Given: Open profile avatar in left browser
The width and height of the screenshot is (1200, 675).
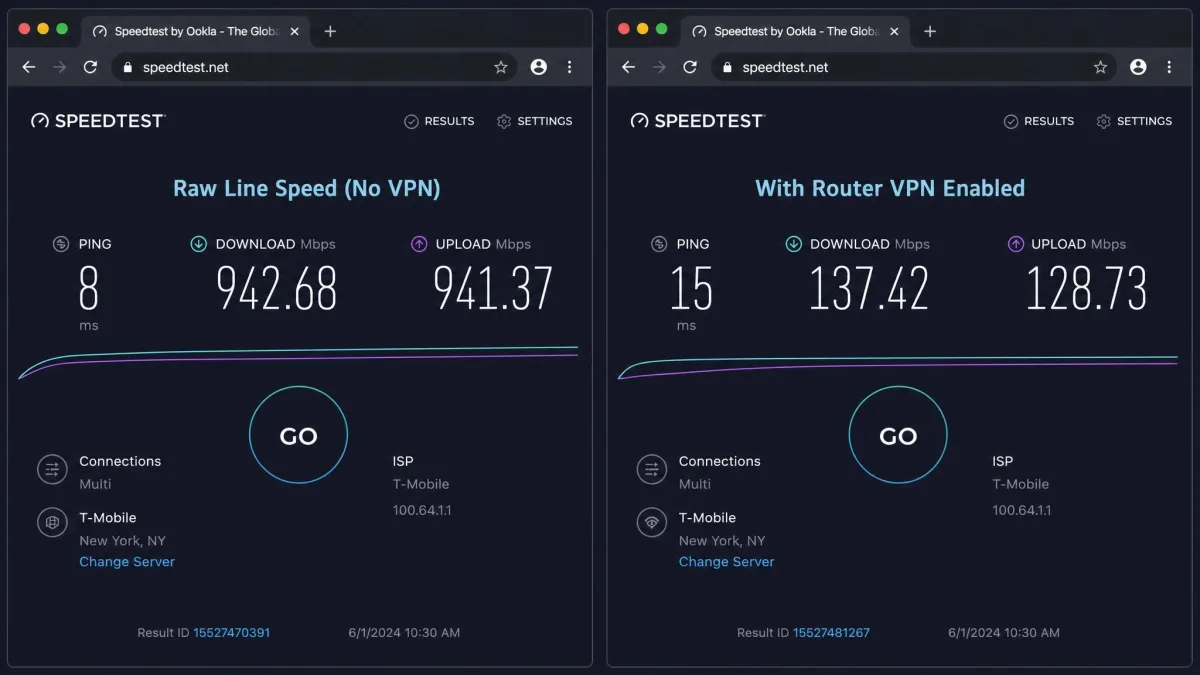Looking at the screenshot, I should point(539,67).
